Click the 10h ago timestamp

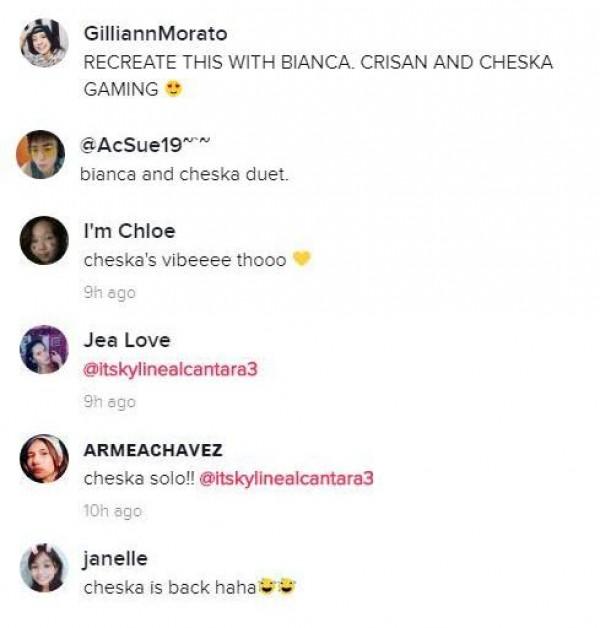click(113, 511)
